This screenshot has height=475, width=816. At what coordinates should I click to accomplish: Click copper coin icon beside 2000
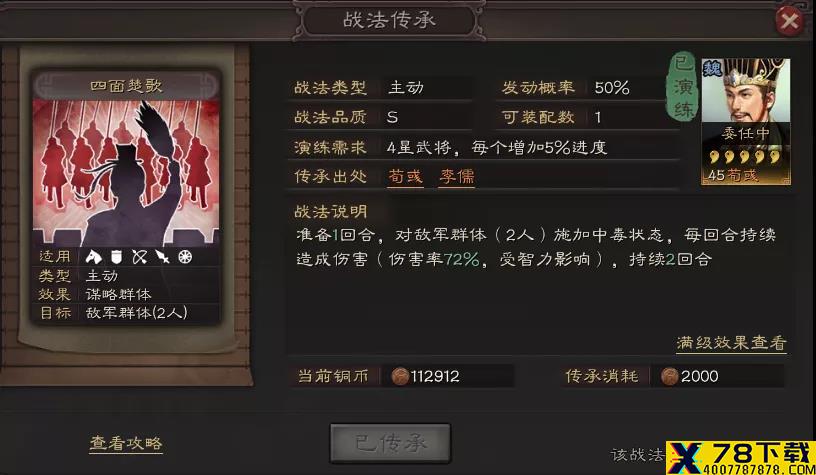tap(669, 376)
